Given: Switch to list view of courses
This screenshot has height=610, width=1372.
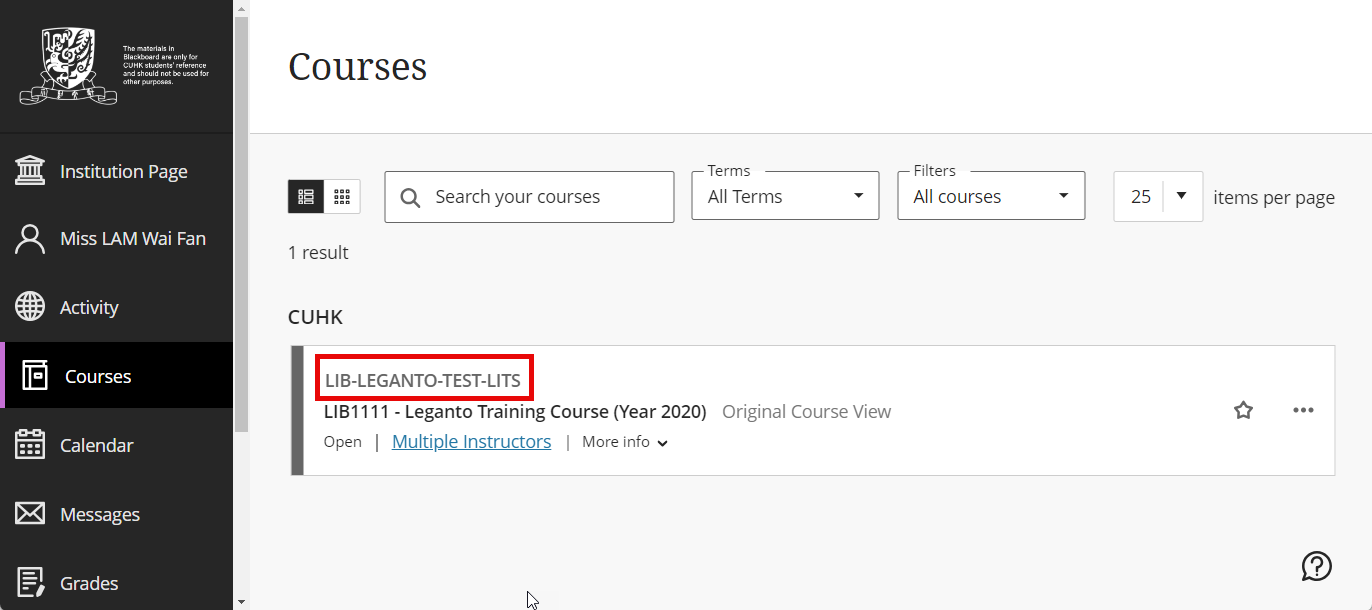Looking at the screenshot, I should [307, 196].
